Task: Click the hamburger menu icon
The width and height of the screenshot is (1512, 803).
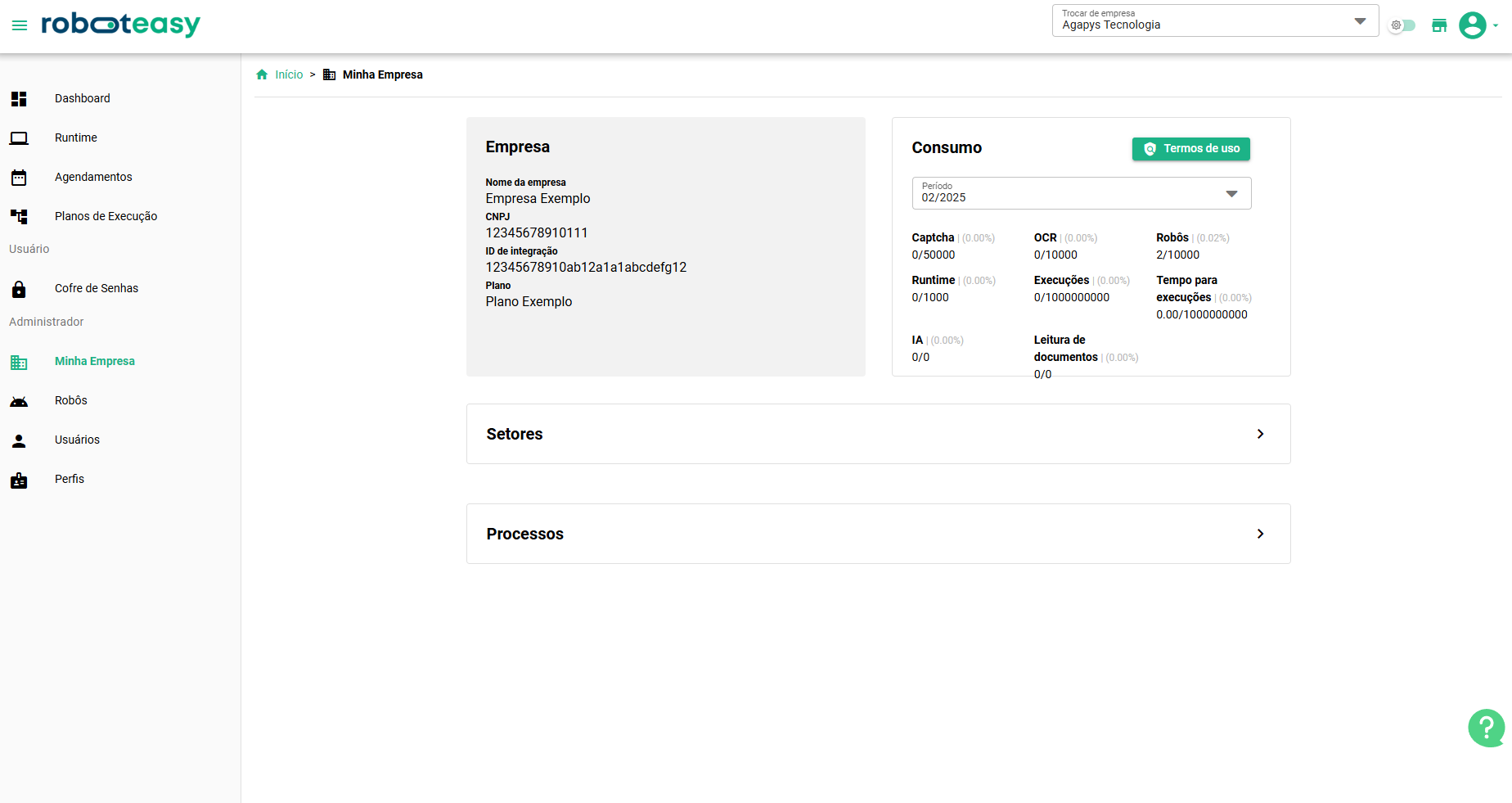Action: [x=20, y=25]
